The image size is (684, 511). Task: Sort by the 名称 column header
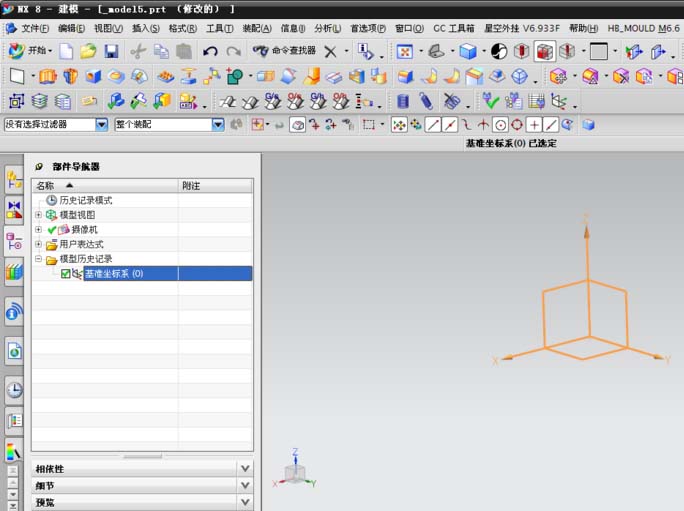[x=105, y=186]
